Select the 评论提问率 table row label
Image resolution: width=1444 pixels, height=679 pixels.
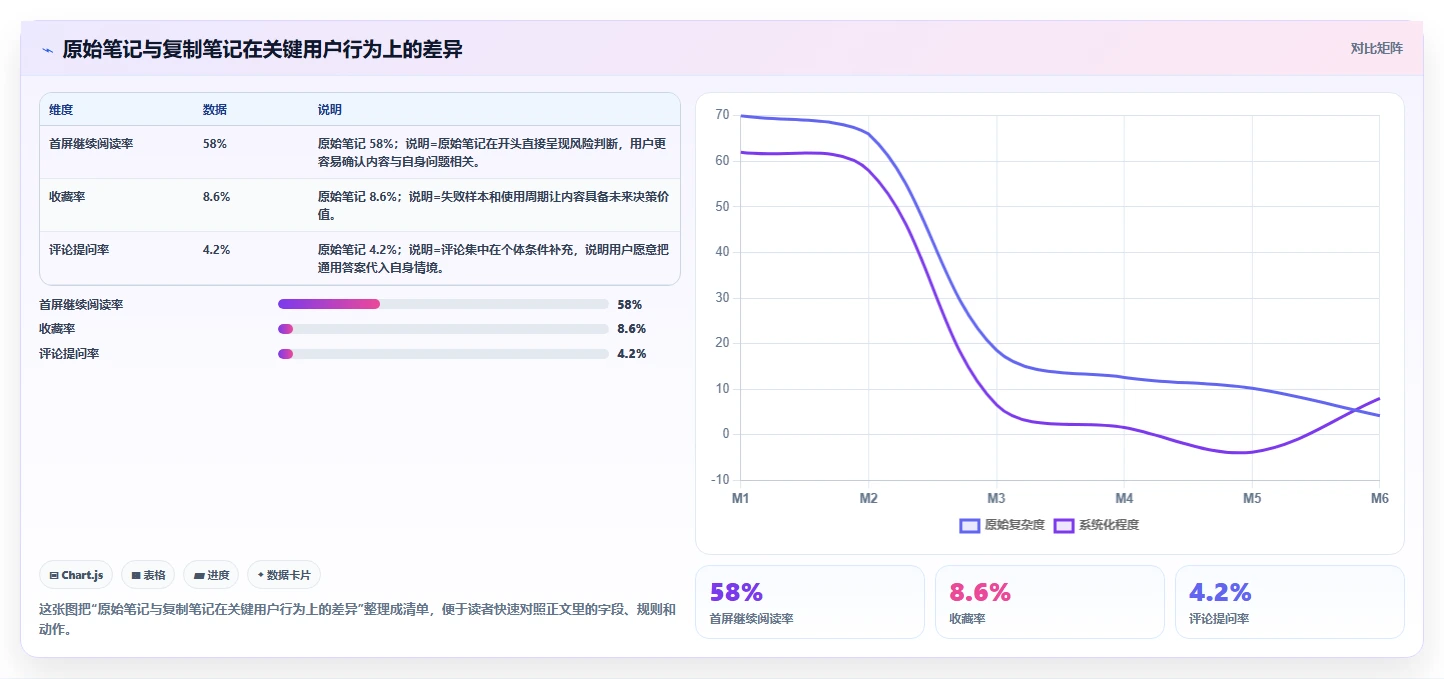(79, 250)
